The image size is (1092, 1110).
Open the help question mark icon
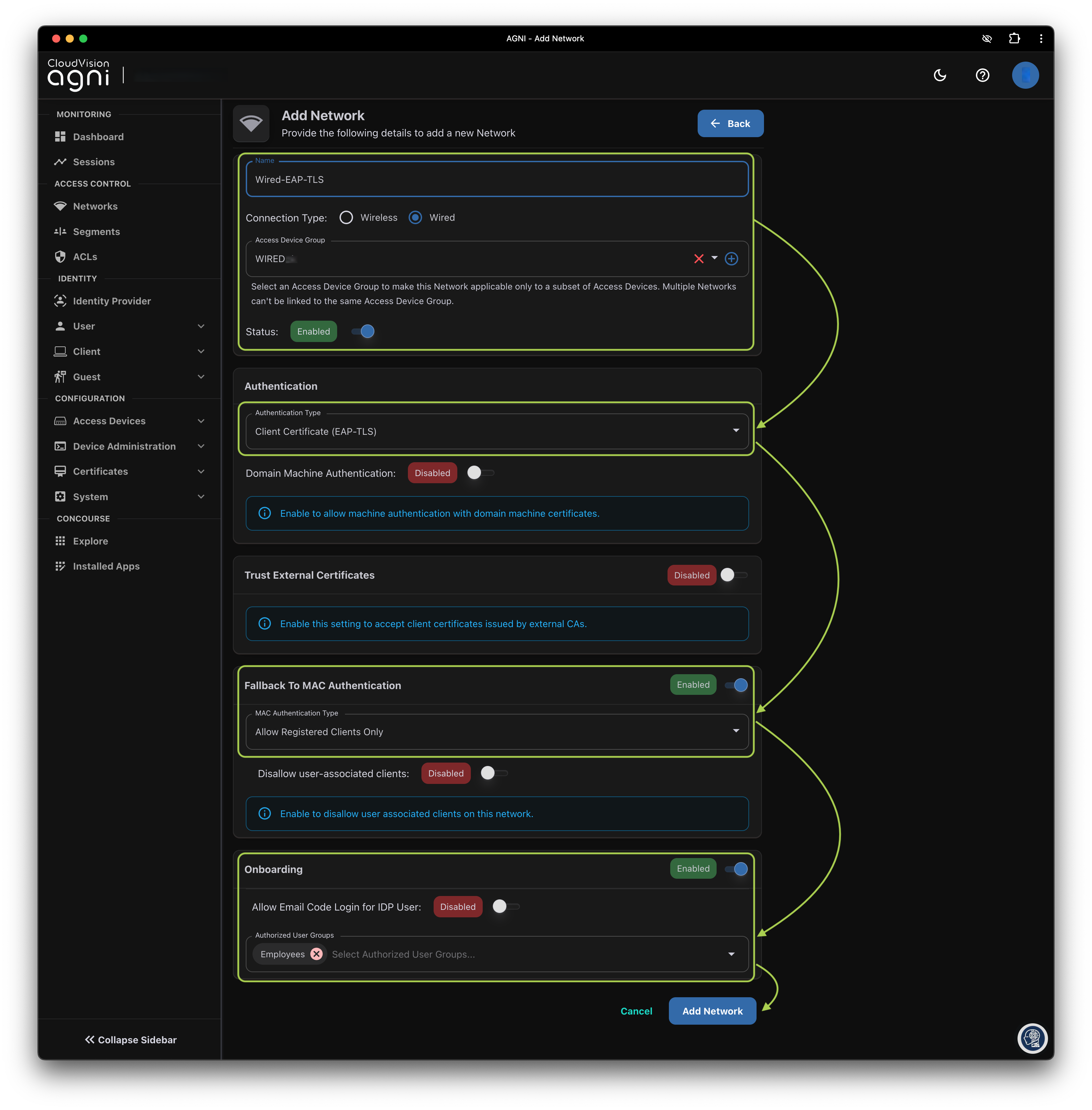982,75
